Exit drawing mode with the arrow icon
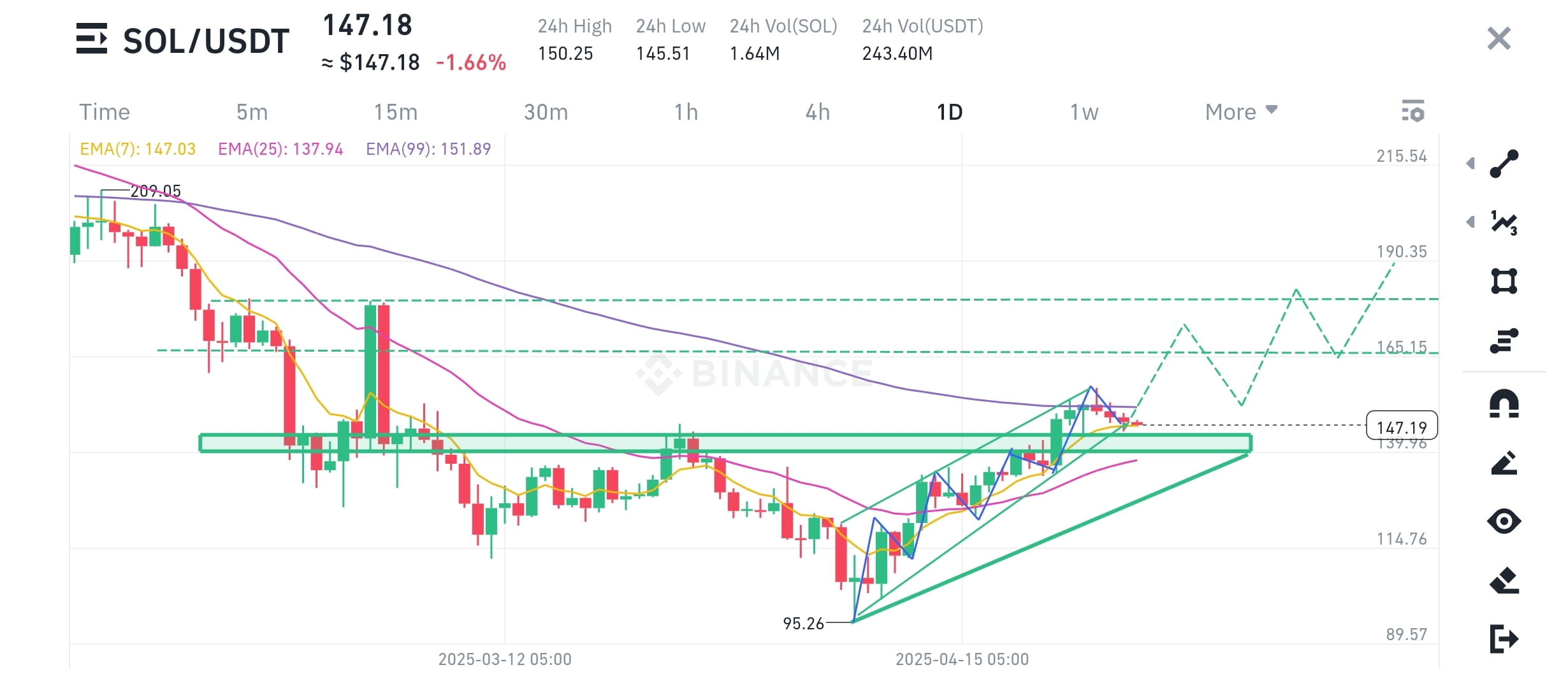 coord(1504,639)
